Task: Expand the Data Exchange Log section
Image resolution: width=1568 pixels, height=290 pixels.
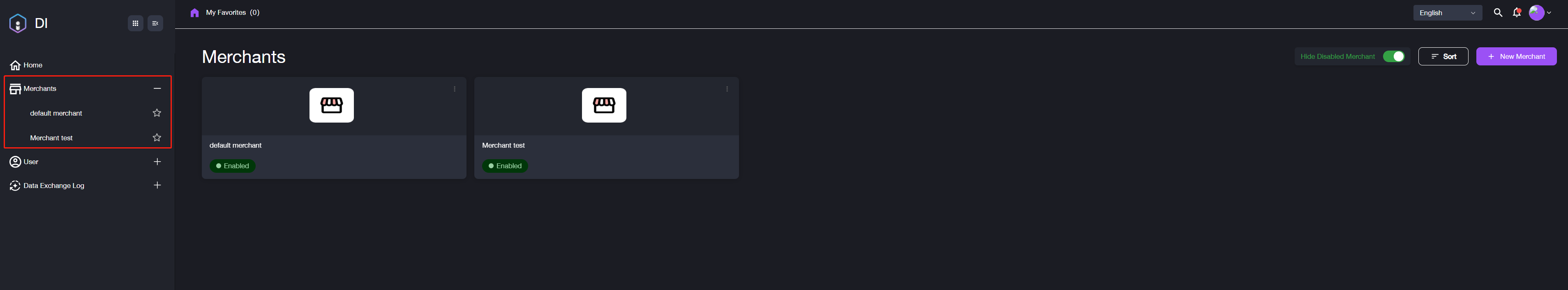Action: click(157, 185)
